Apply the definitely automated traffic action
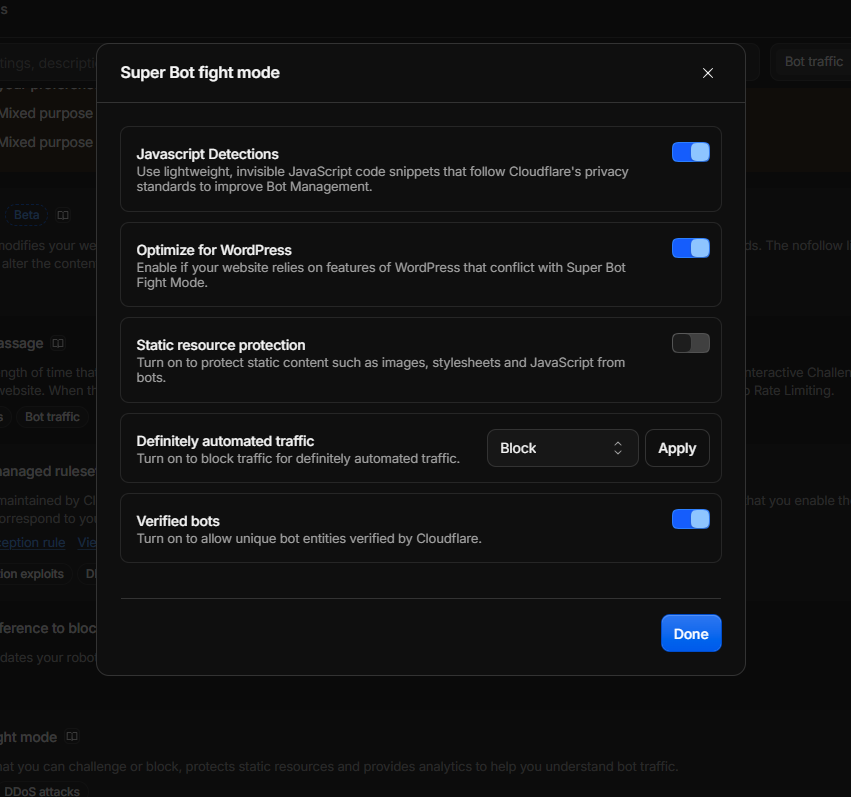The height and width of the screenshot is (797, 851). pos(677,448)
